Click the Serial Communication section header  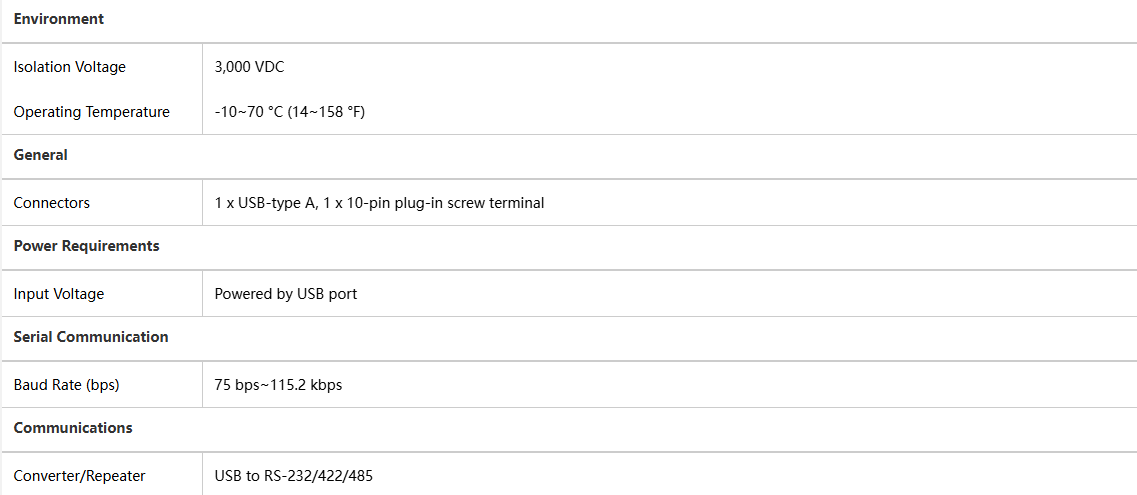pyautogui.click(x=90, y=337)
